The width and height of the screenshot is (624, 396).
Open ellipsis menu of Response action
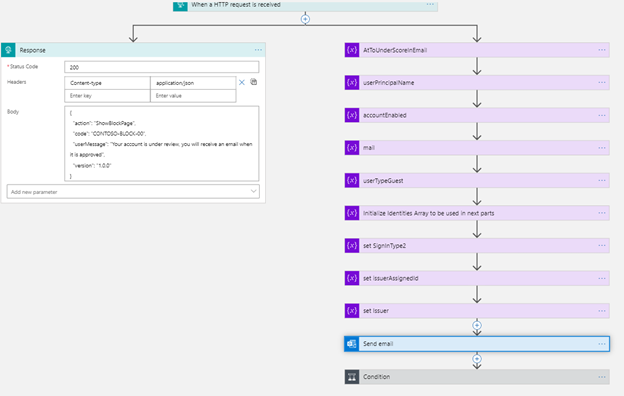tap(258, 50)
